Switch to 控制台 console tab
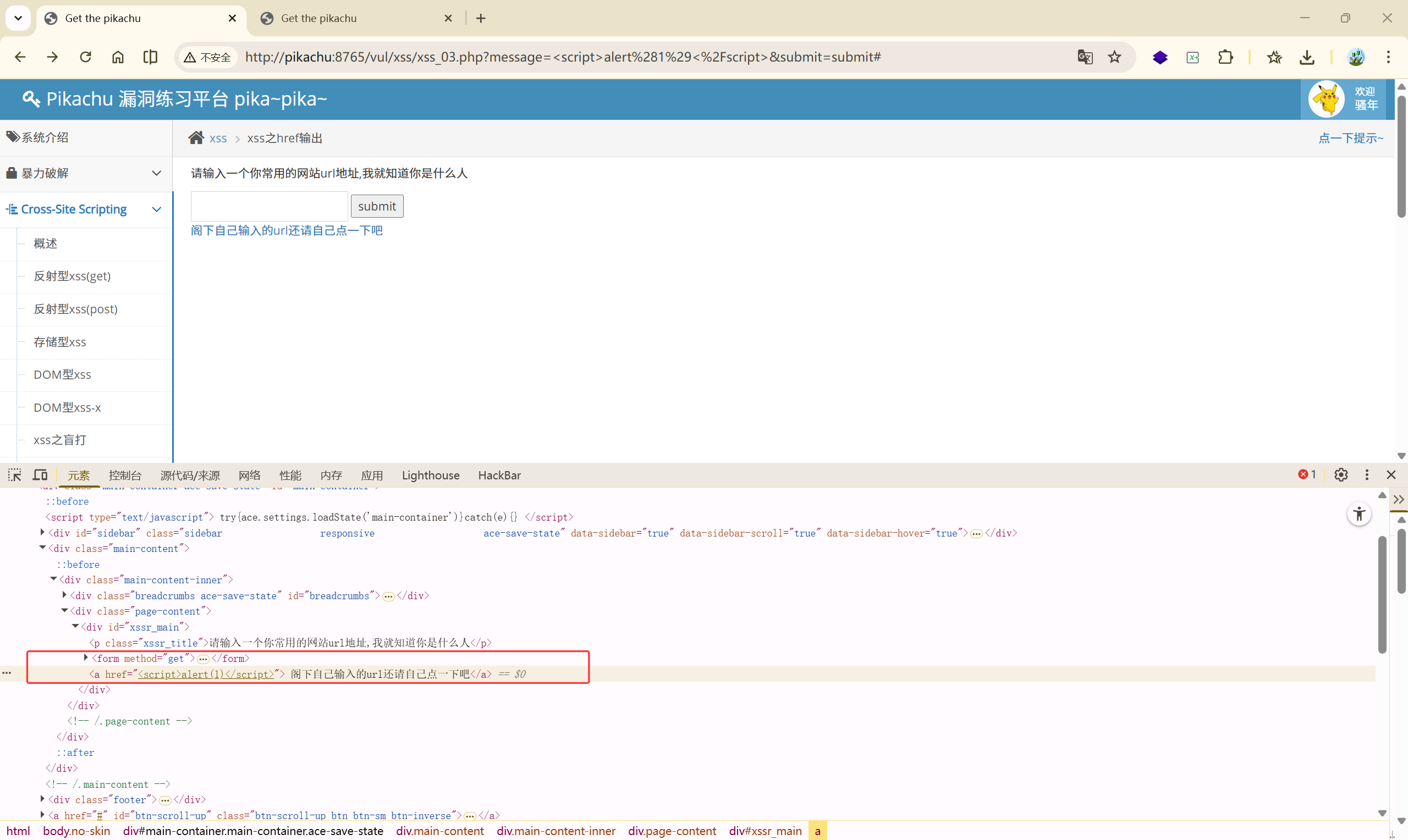 coord(124,476)
